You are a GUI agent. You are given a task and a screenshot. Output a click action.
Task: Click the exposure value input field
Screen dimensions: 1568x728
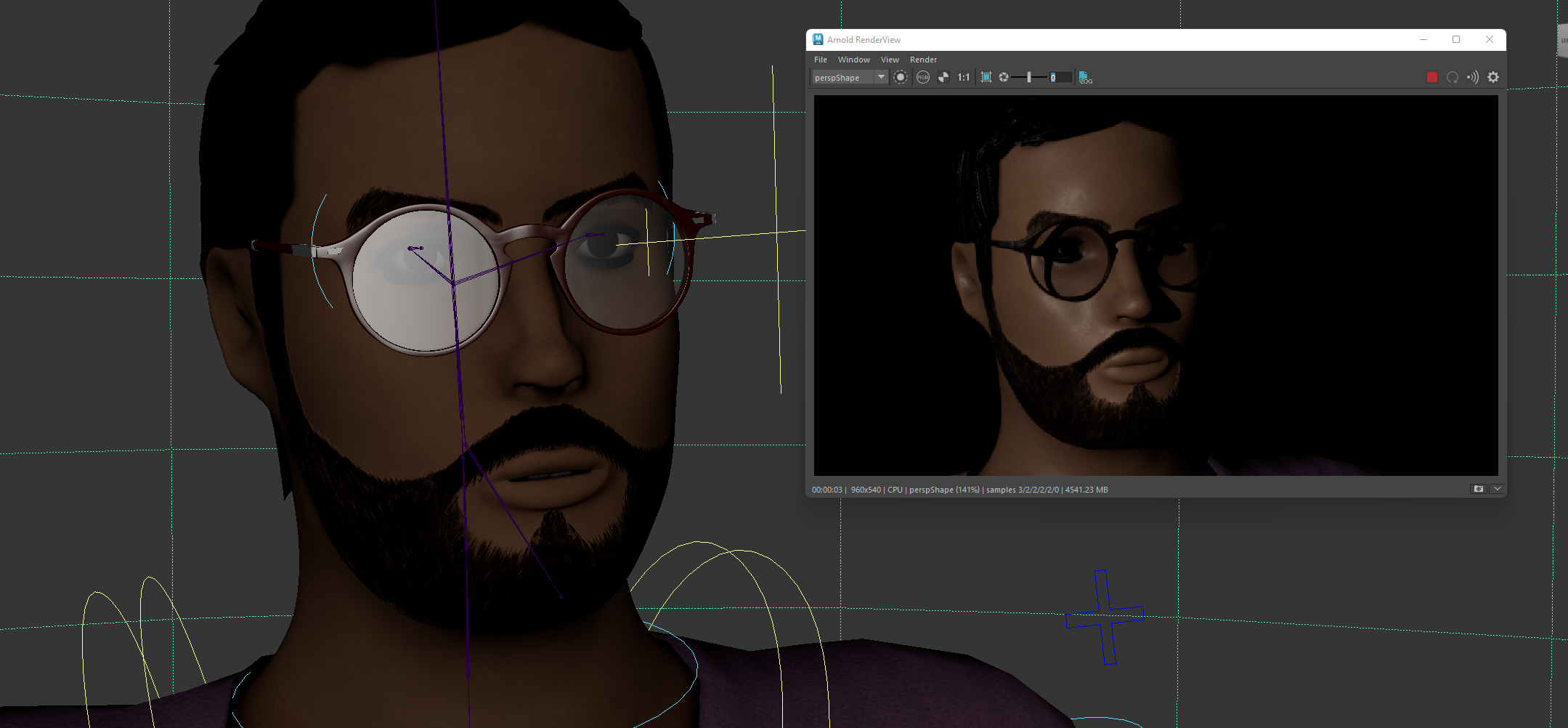click(1060, 77)
